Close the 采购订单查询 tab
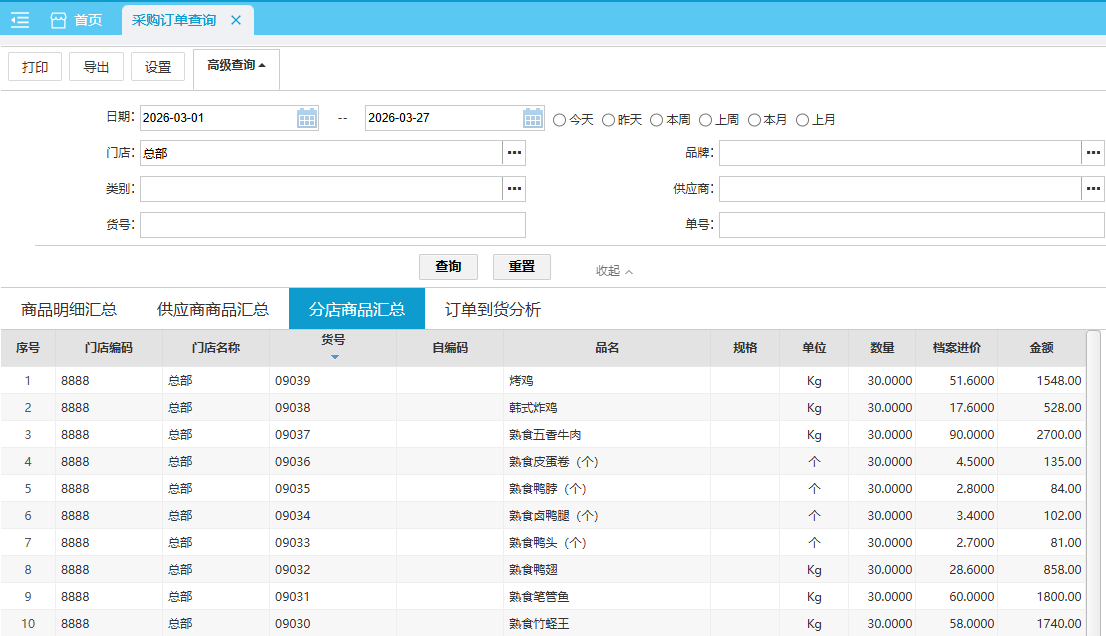The image size is (1106, 636). pos(236,20)
